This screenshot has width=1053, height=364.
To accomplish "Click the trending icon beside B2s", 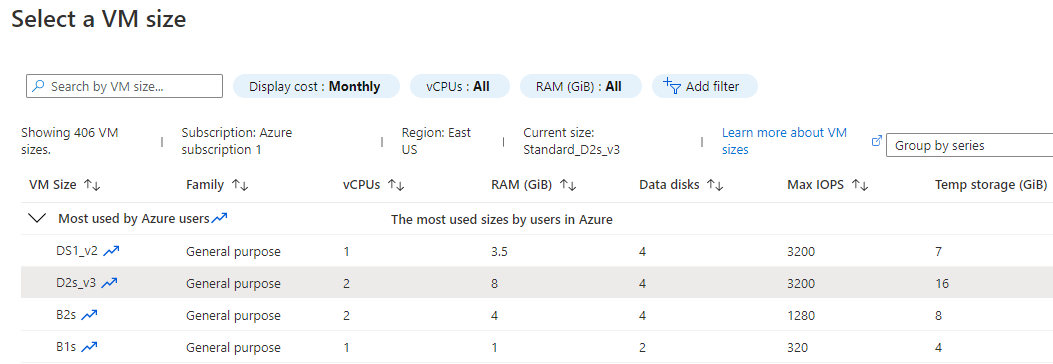I will (89, 315).
